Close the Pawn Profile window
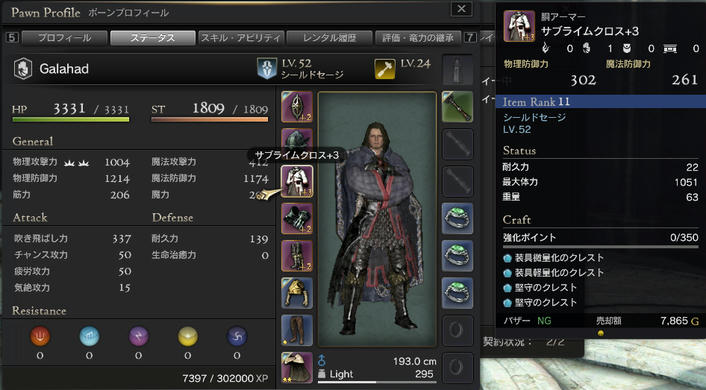This screenshot has width=706, height=390. point(462,9)
